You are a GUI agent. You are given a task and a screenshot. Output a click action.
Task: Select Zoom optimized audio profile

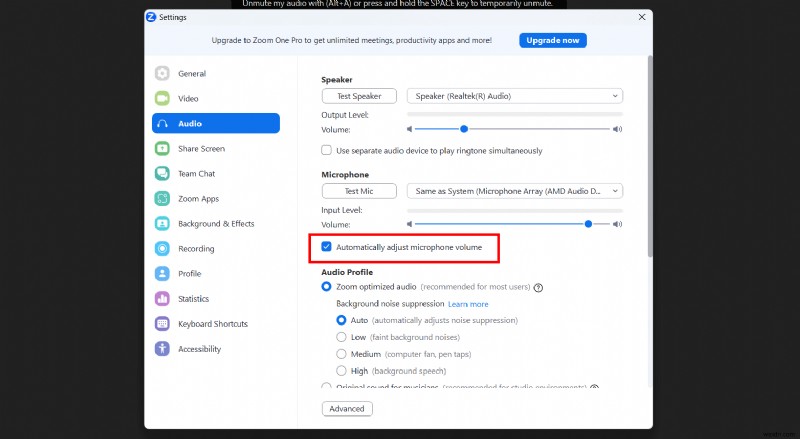pos(326,287)
